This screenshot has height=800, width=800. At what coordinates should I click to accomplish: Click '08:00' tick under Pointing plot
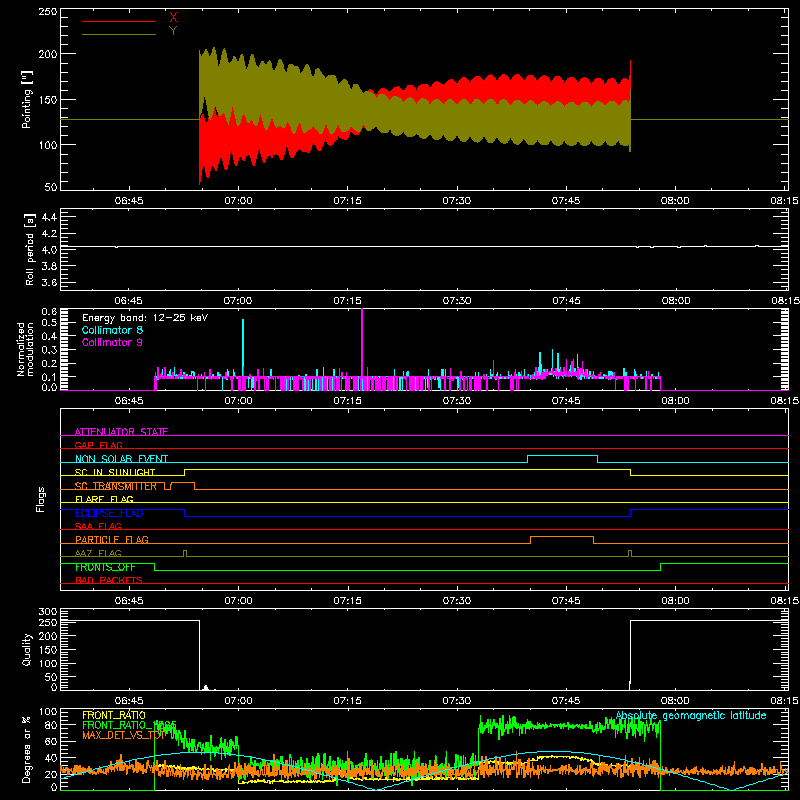tap(675, 201)
